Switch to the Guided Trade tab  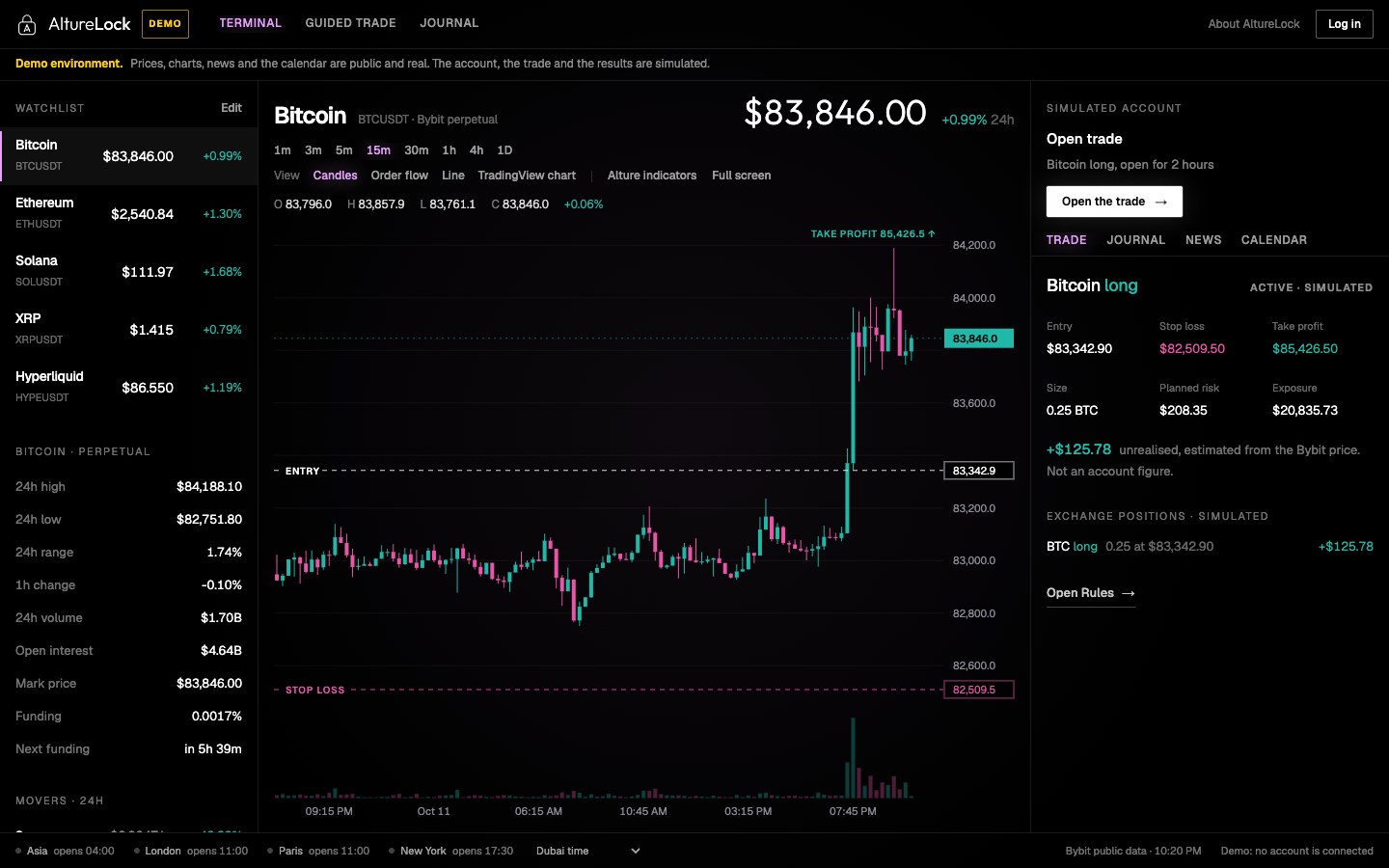click(x=350, y=23)
